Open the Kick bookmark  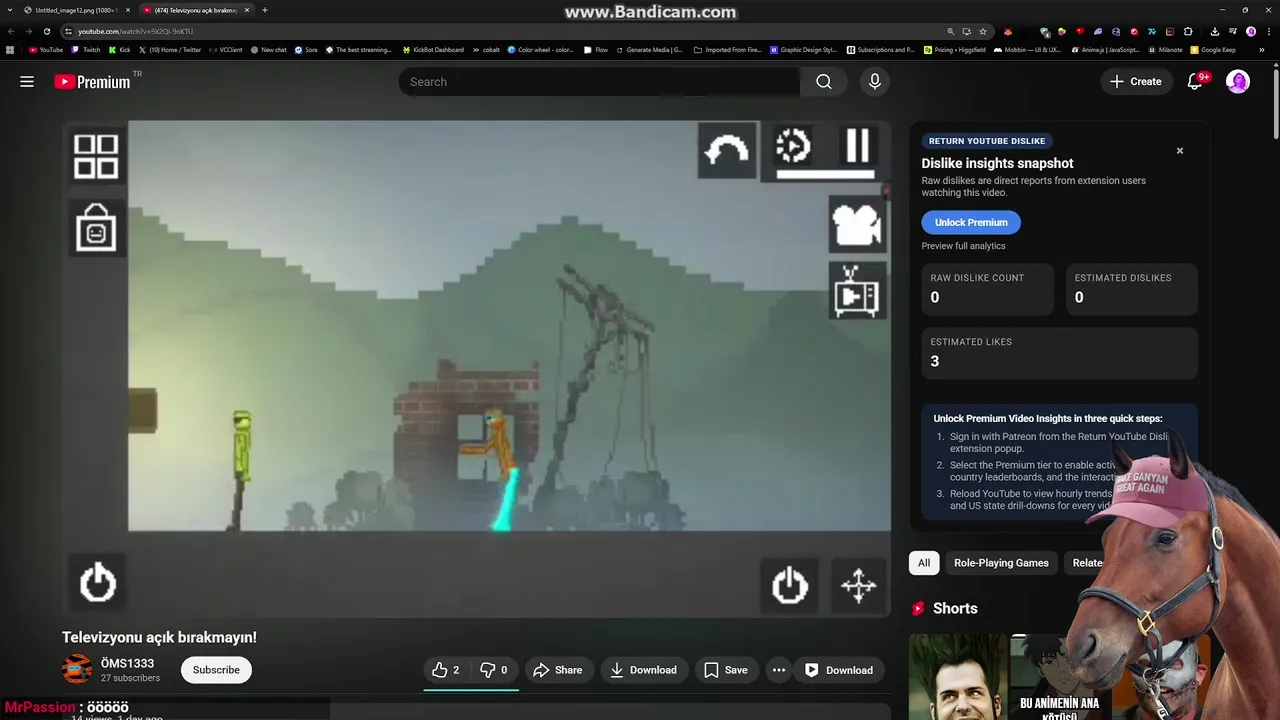119,49
